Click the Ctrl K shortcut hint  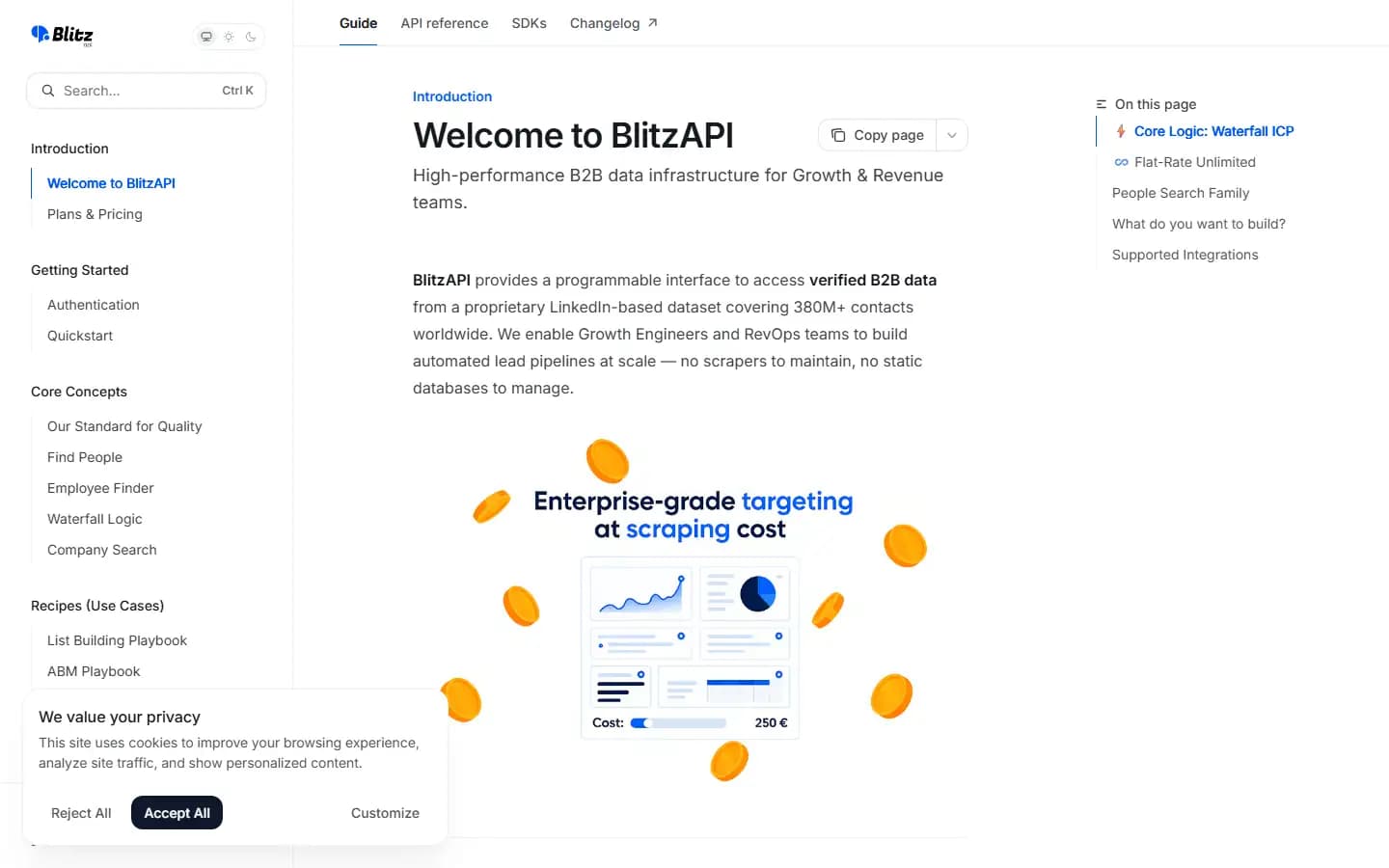(237, 91)
